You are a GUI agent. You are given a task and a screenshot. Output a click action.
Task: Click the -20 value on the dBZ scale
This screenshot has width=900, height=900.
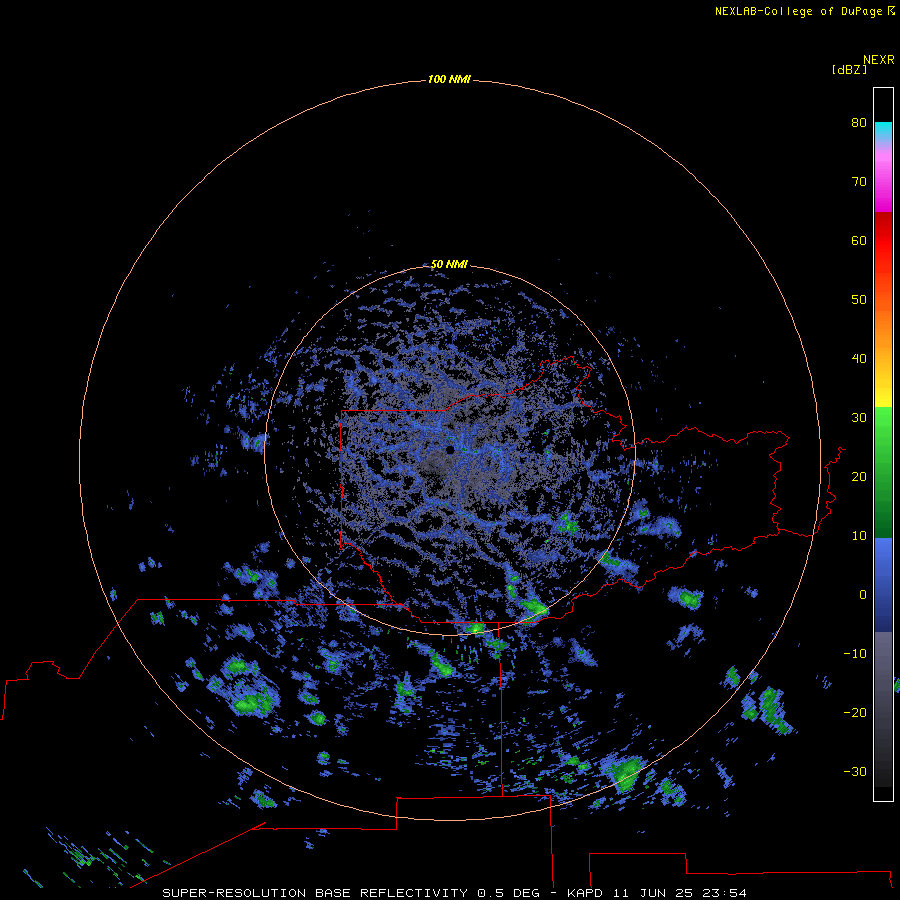pyautogui.click(x=855, y=712)
